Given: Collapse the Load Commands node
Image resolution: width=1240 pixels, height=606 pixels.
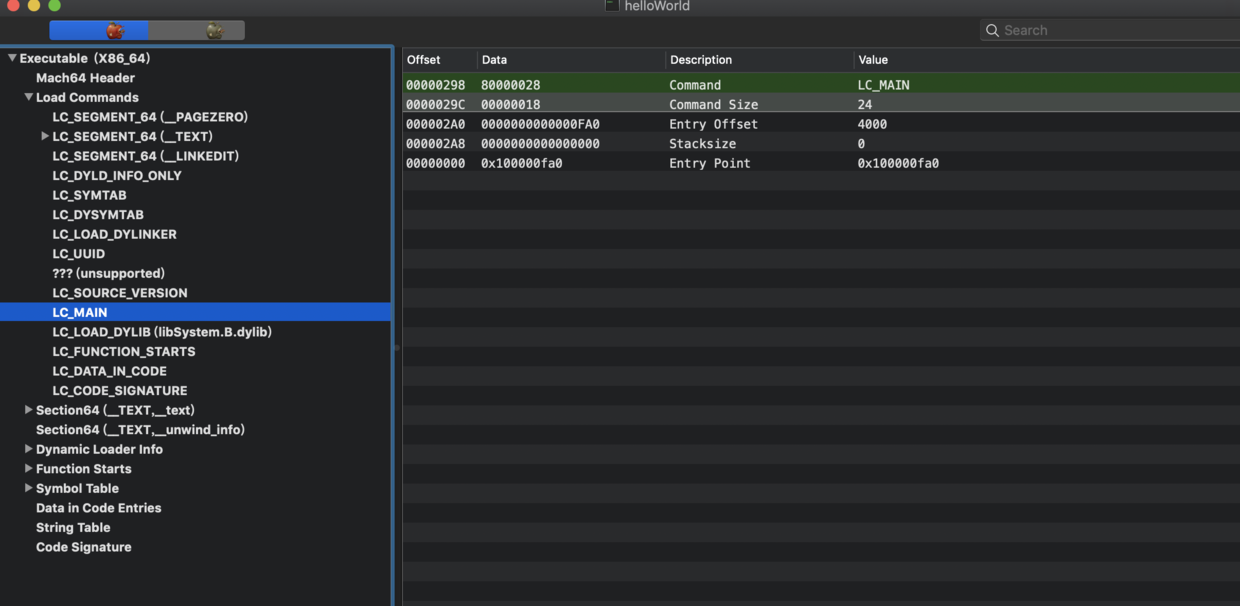Looking at the screenshot, I should [x=29, y=97].
